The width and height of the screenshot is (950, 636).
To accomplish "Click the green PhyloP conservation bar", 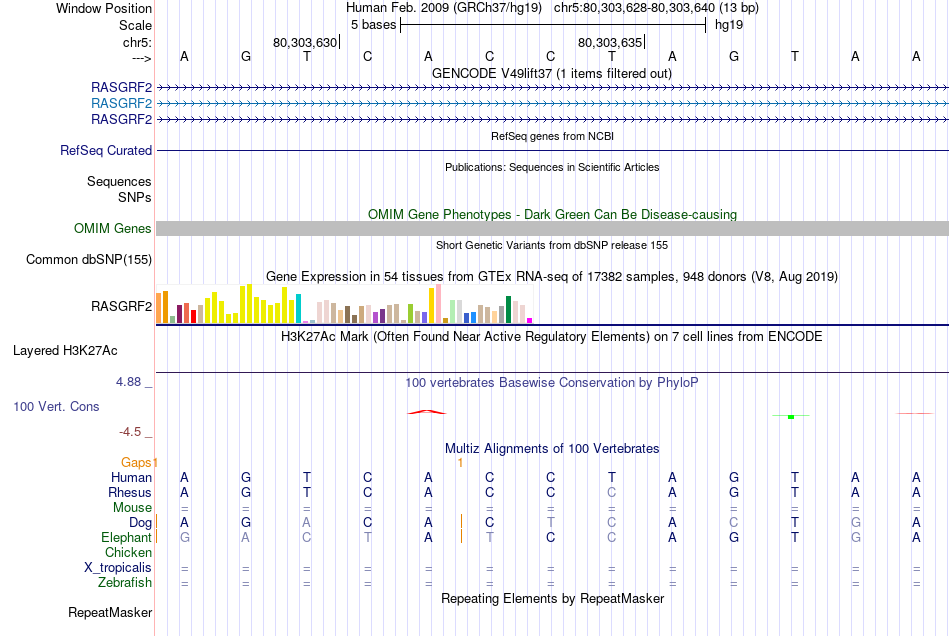I will click(791, 417).
